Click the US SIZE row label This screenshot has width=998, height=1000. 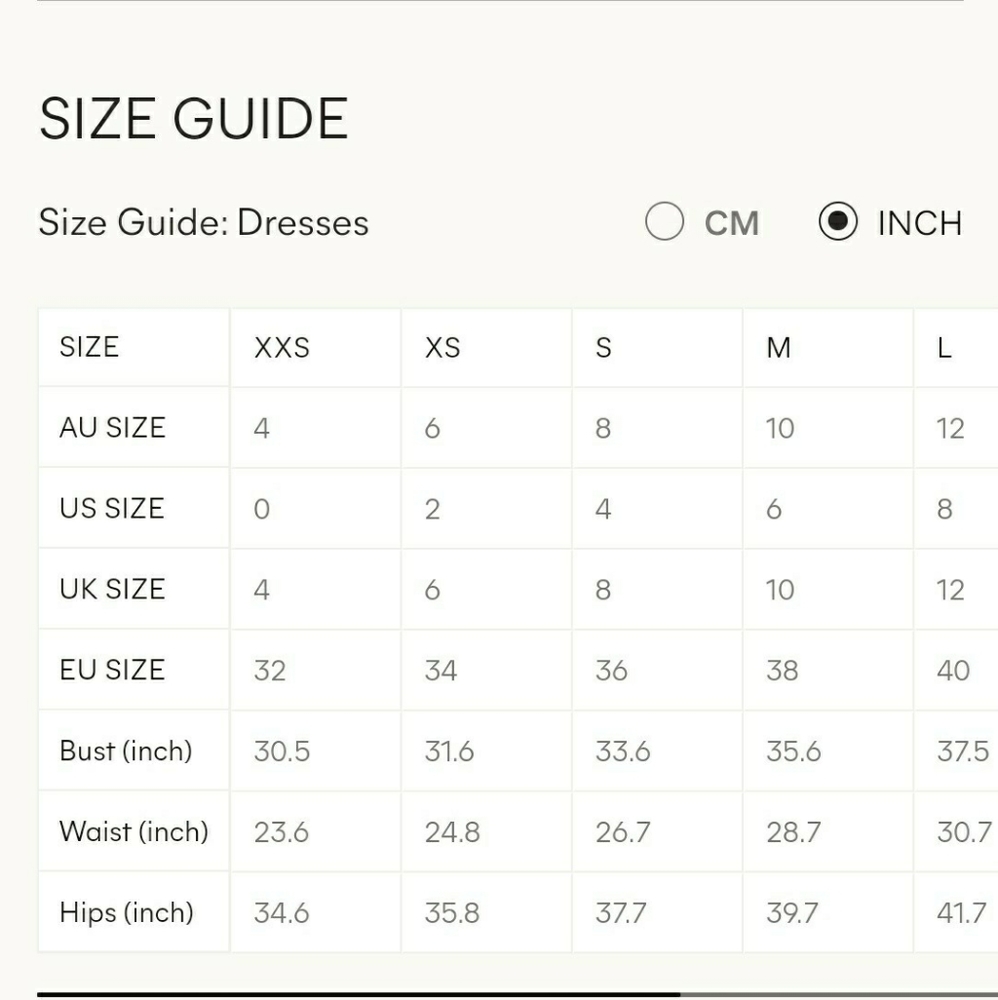click(x=112, y=508)
